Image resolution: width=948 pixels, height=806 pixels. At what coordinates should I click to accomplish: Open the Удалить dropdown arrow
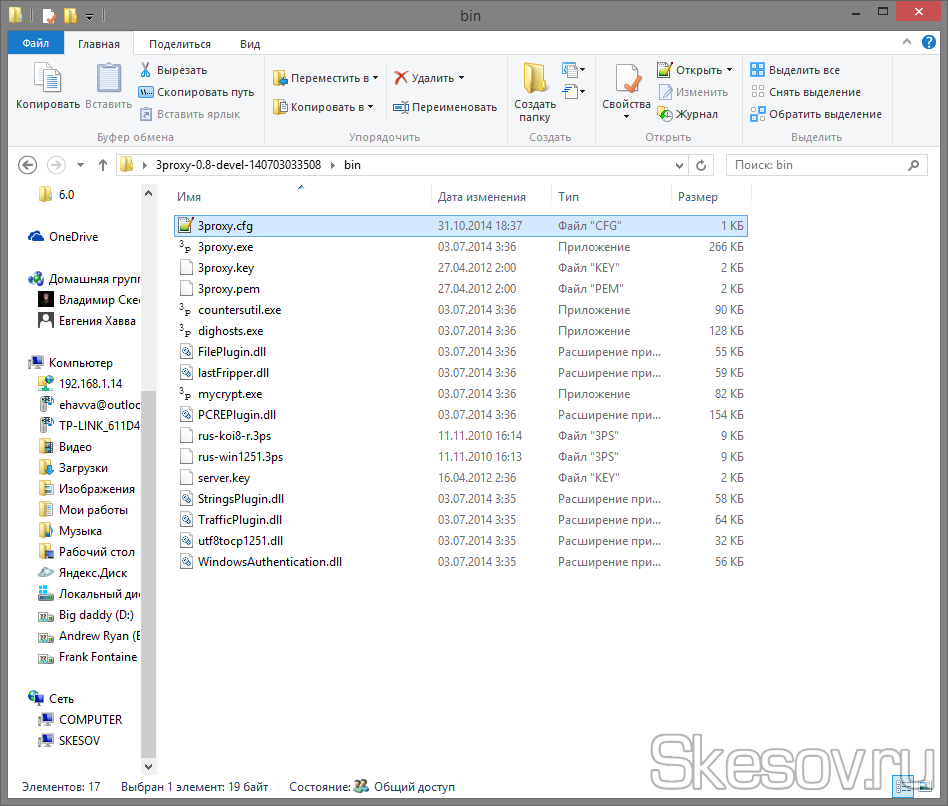click(461, 78)
